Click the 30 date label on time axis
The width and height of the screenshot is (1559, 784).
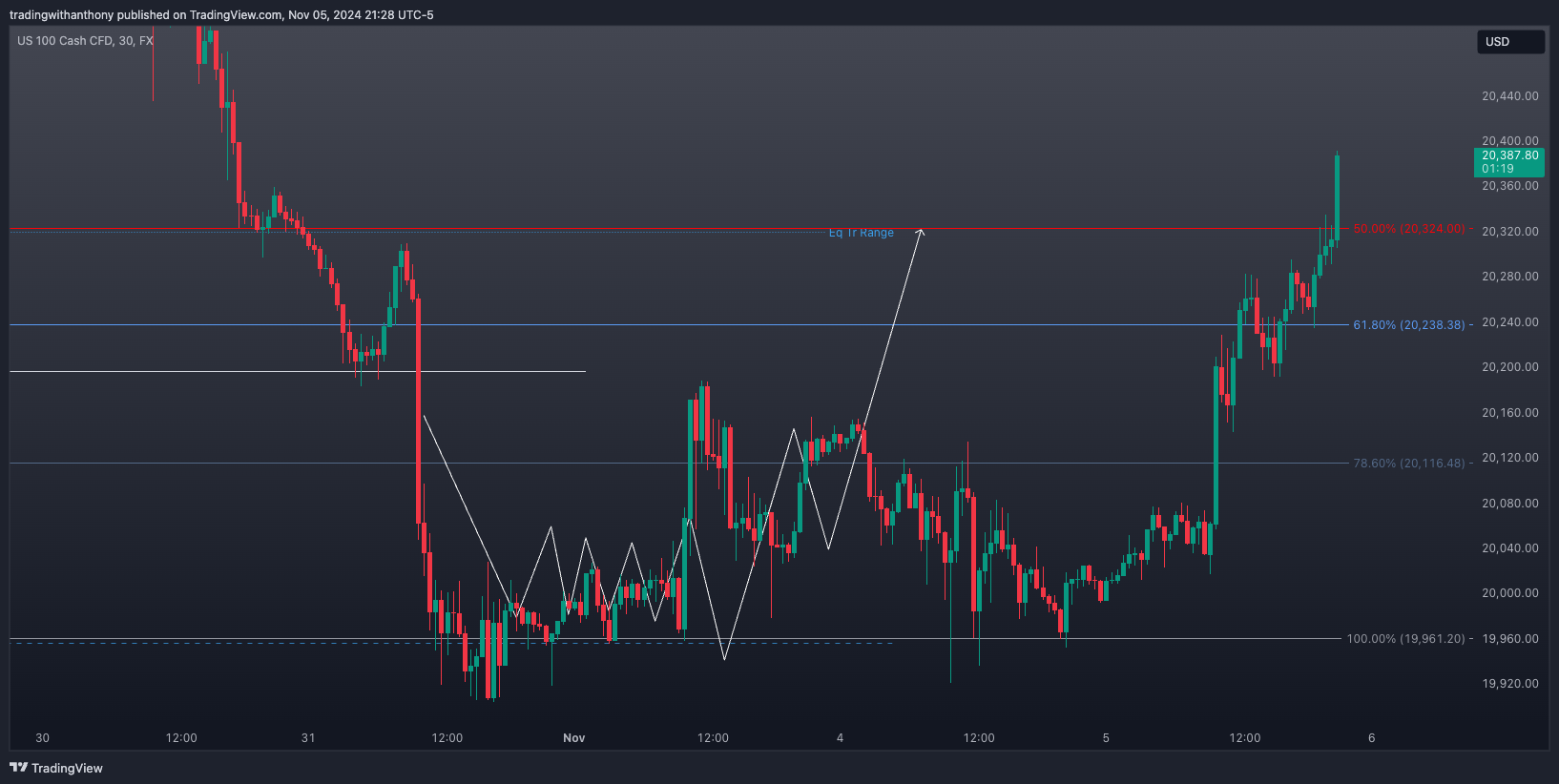(x=42, y=738)
